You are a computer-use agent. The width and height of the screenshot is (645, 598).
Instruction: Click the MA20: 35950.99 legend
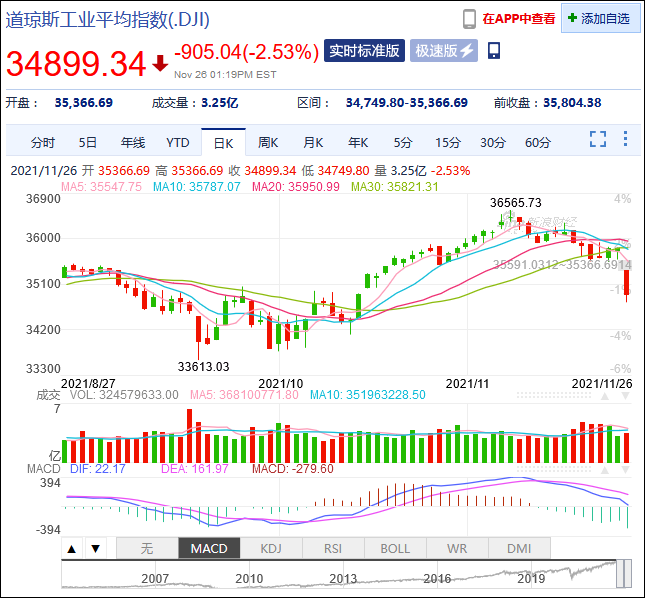pos(296,187)
